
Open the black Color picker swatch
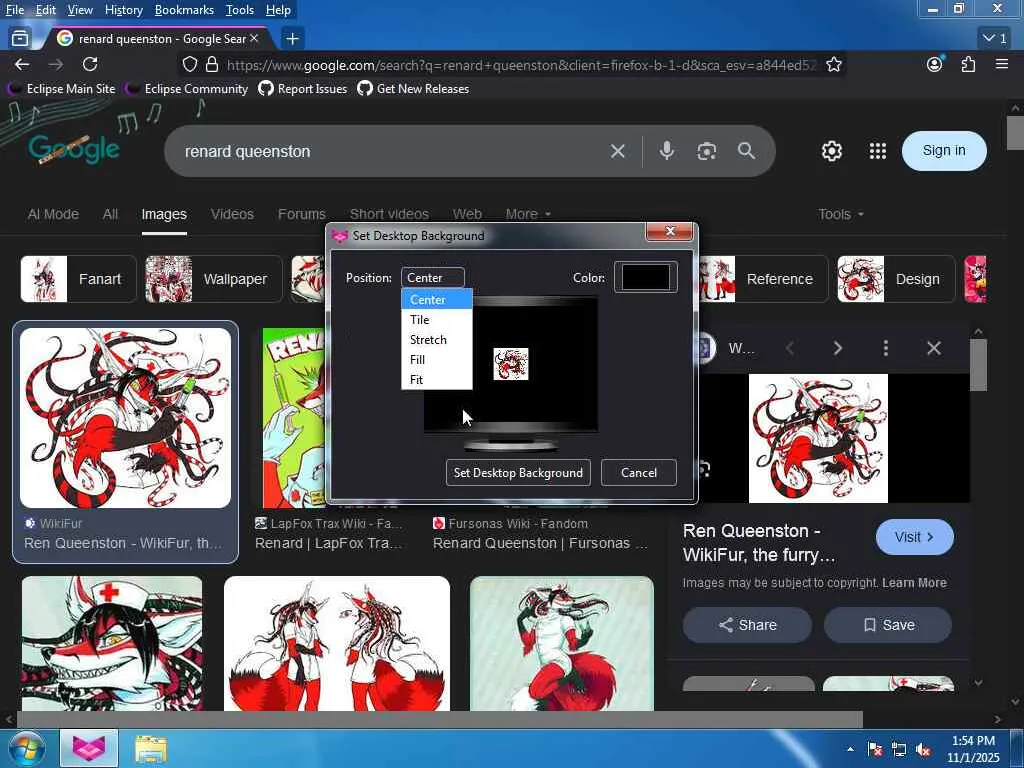tap(645, 278)
